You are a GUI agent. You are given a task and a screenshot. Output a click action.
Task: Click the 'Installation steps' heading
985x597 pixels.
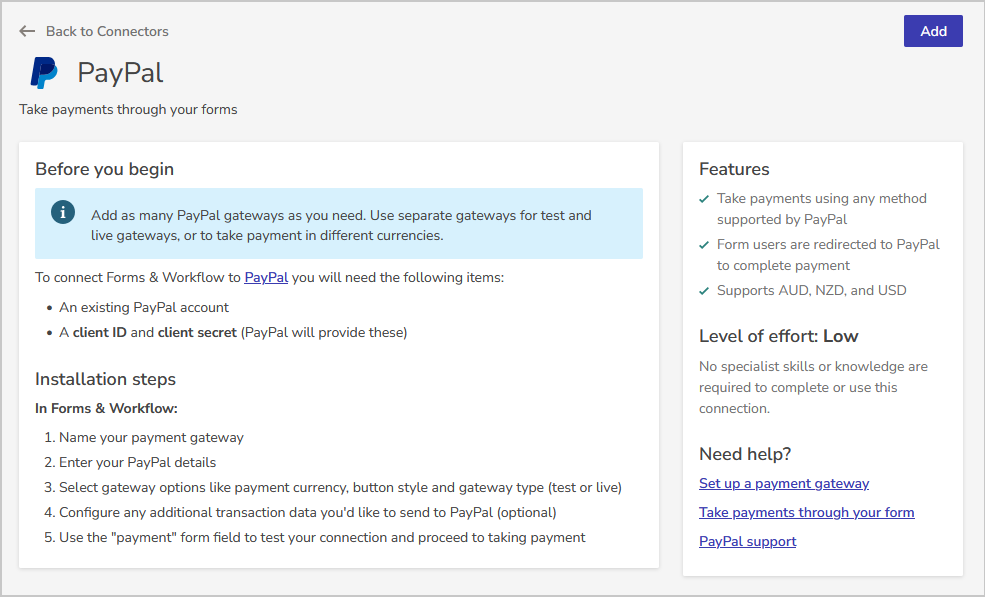(105, 379)
